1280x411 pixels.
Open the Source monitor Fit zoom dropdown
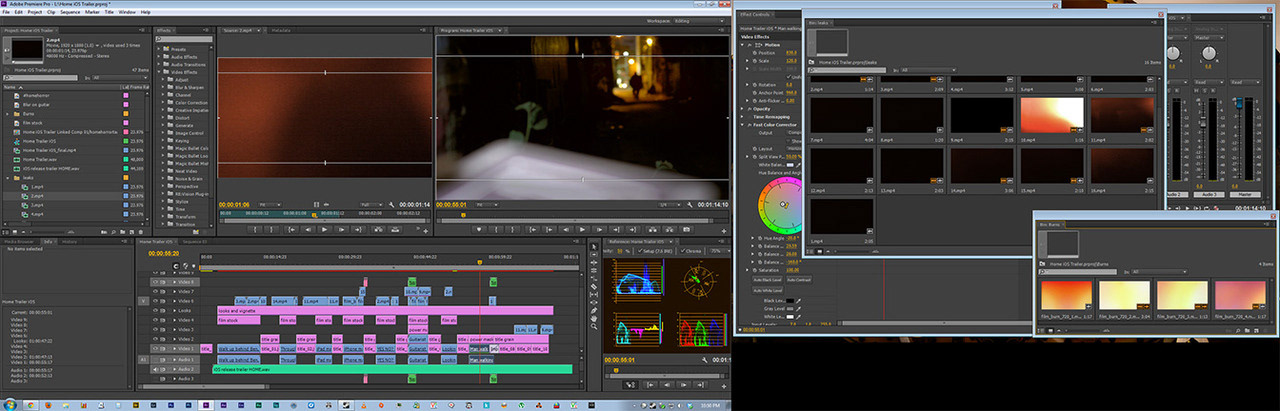[x=270, y=205]
